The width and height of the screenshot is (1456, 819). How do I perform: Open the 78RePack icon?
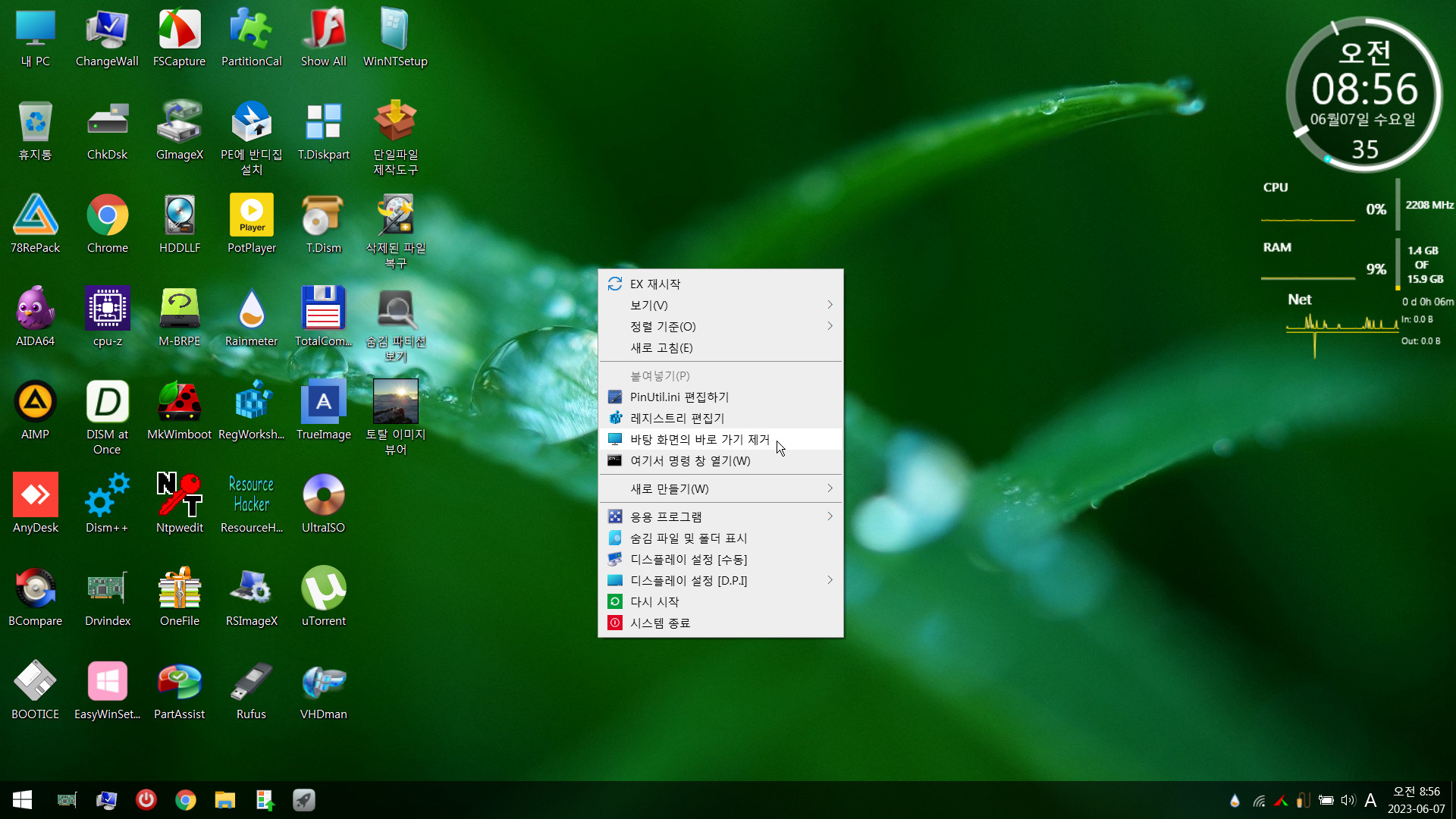(x=35, y=224)
